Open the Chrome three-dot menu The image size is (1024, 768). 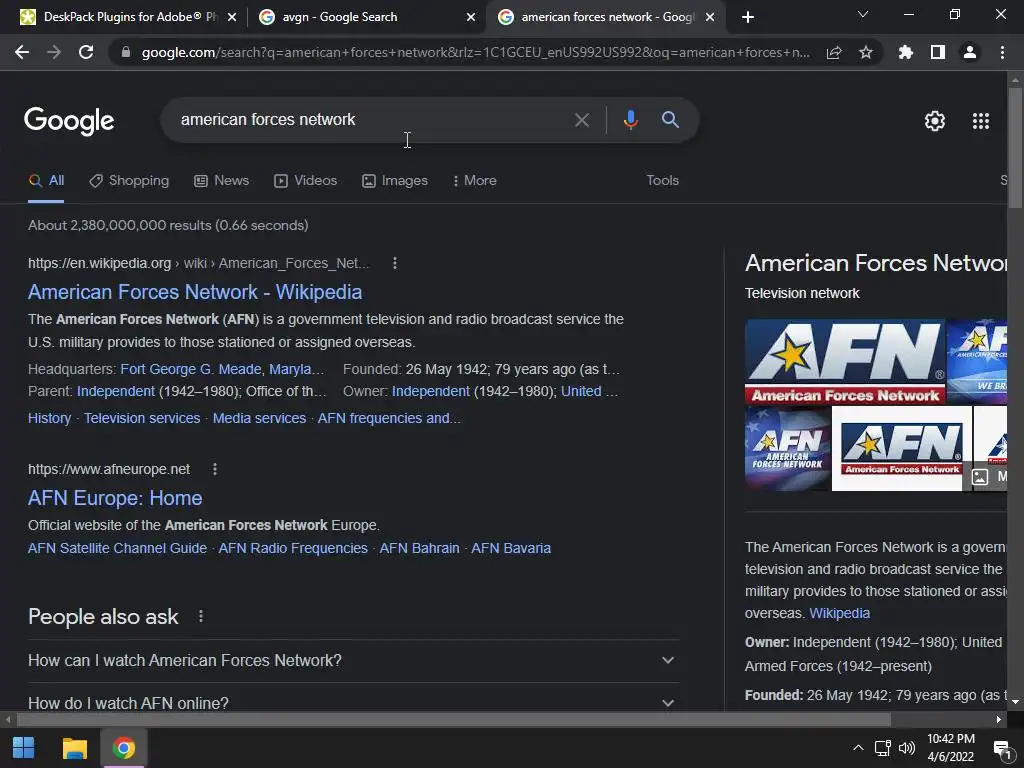tap(1002, 52)
